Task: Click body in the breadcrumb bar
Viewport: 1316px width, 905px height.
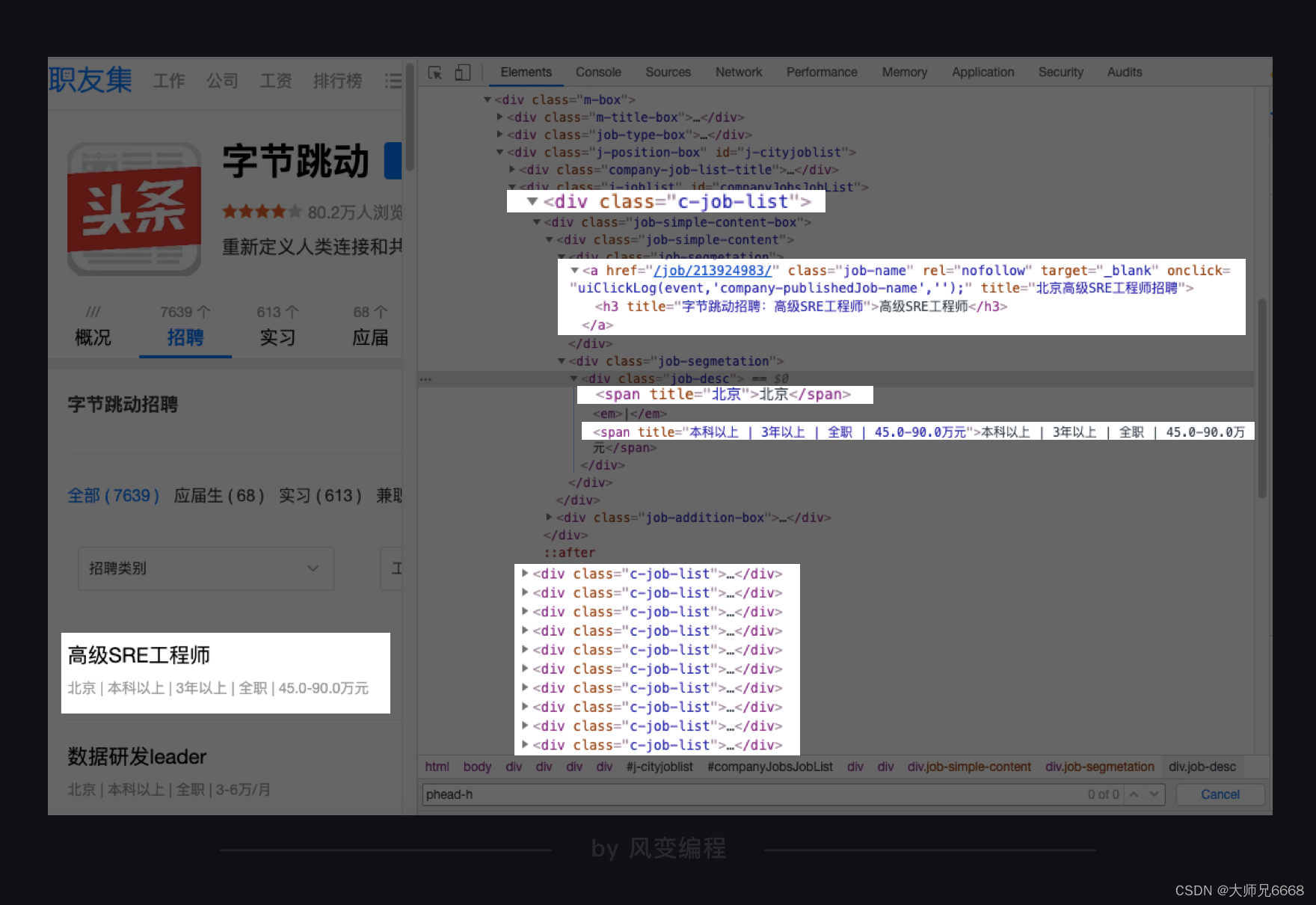Action: point(477,767)
